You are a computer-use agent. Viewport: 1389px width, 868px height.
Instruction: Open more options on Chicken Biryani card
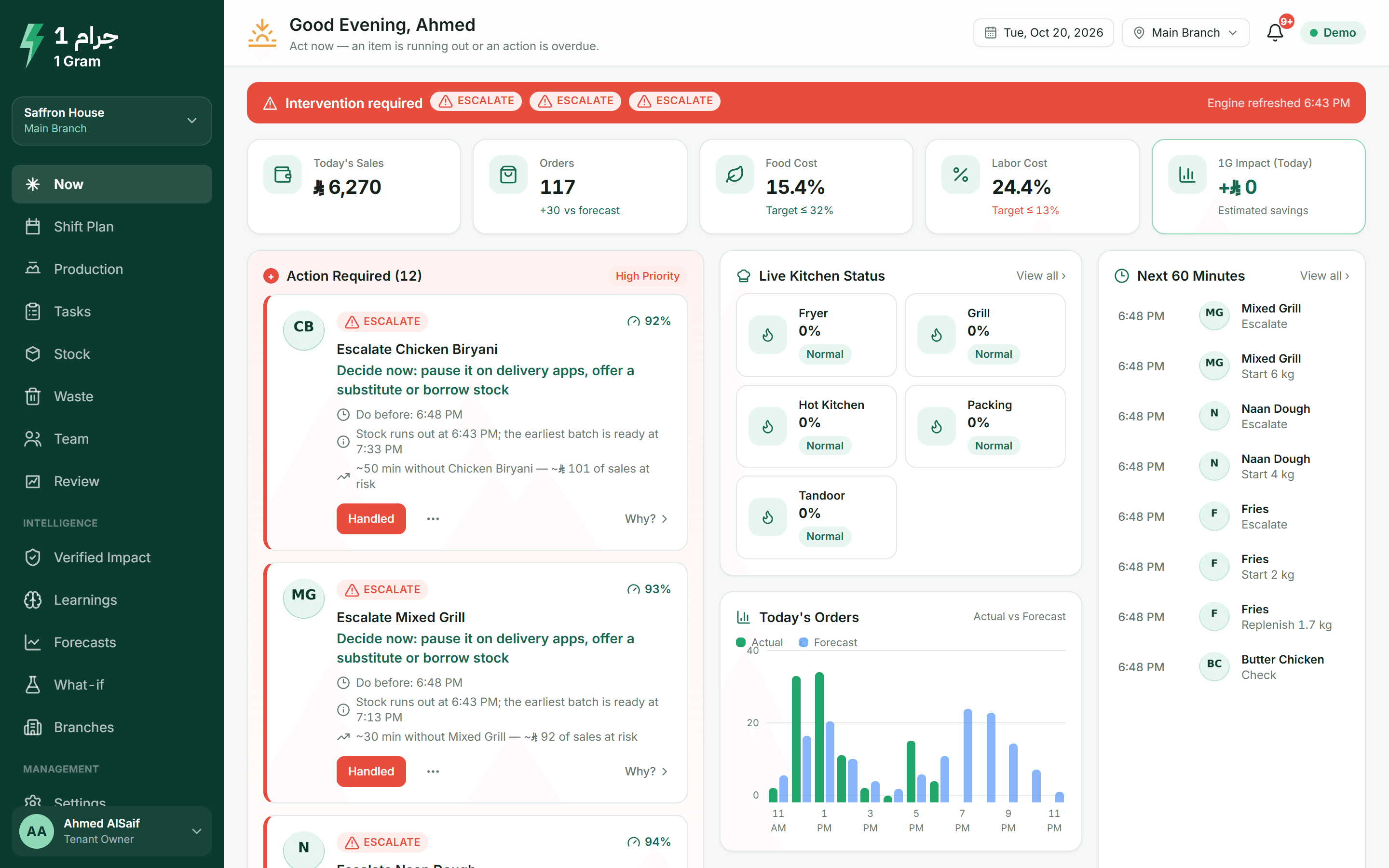pos(433,519)
